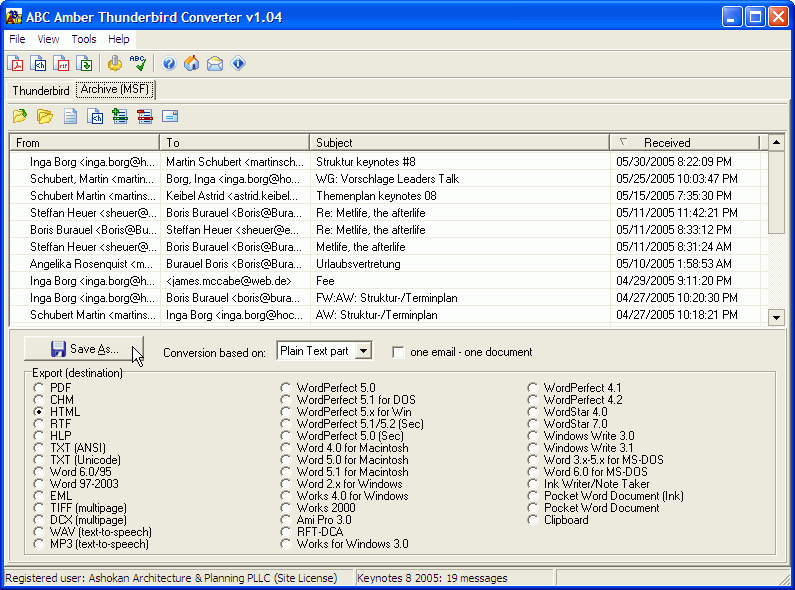Open help via blue question mark icon
The height and width of the screenshot is (590, 795).
169,64
